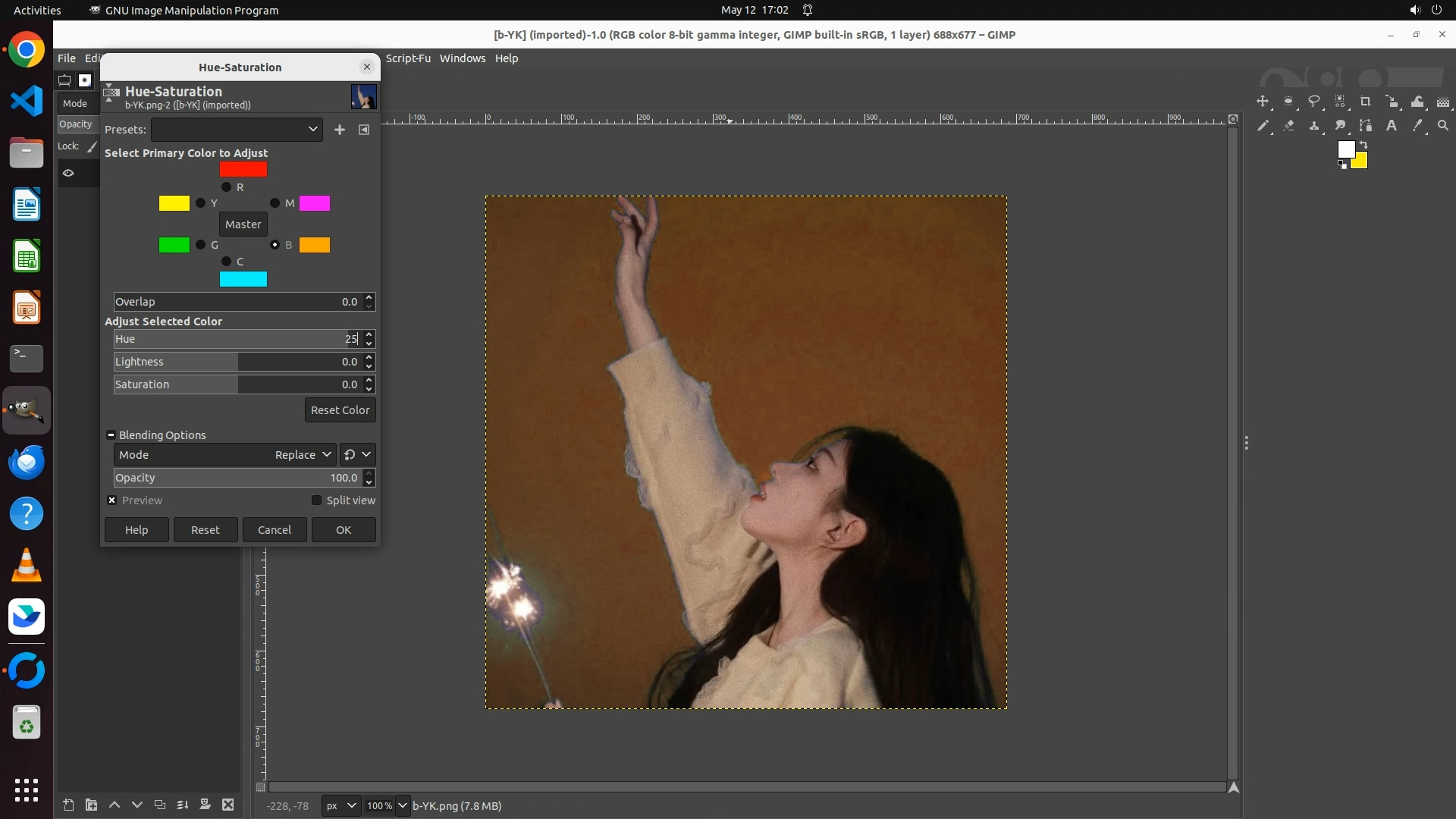
Task: Select the Eraser tool
Action: 1288,126
